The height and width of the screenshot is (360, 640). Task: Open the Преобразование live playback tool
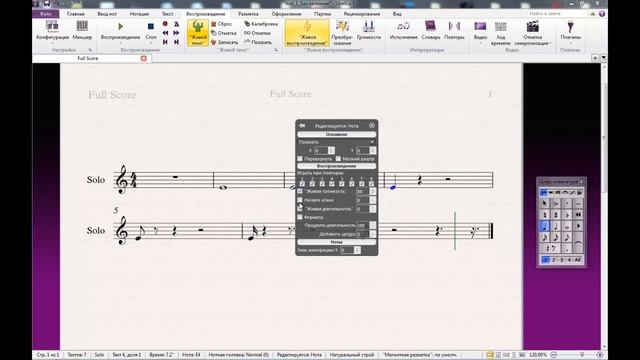point(342,33)
